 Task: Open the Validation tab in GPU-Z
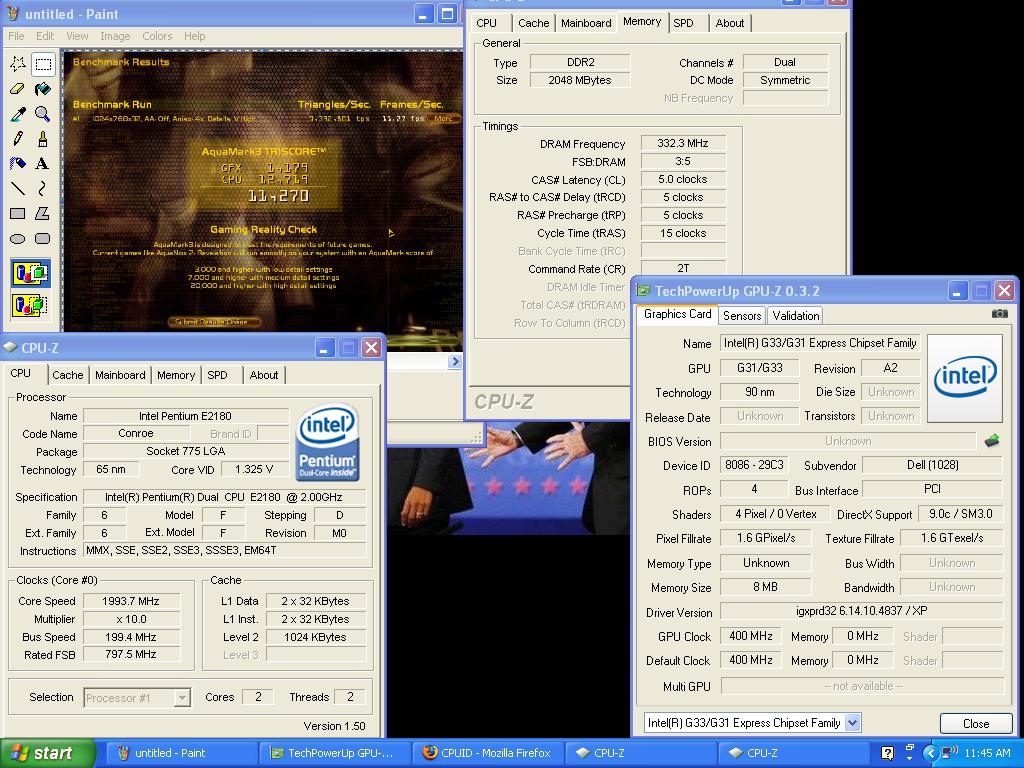pos(795,315)
